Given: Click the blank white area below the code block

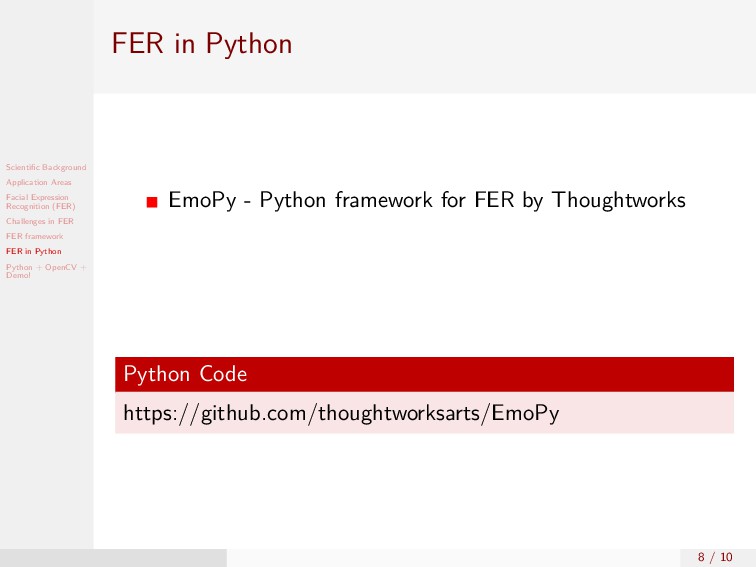Looking at the screenshot, I should pyautogui.click(x=424, y=491).
